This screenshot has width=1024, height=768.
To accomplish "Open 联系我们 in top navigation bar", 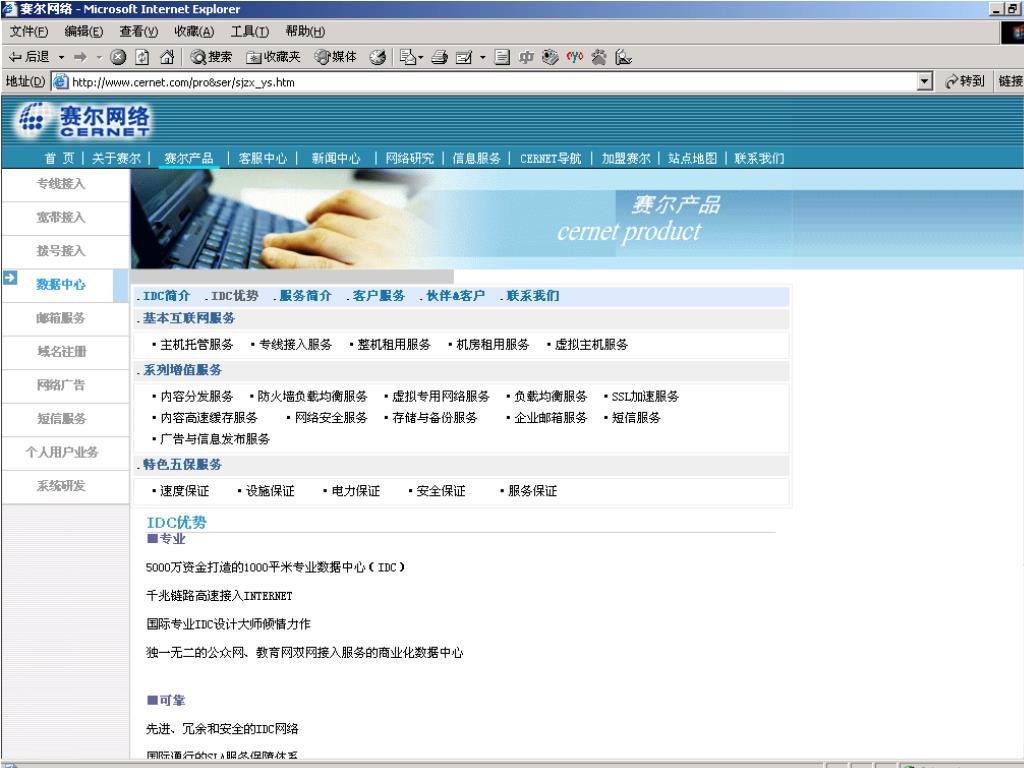I will 759,158.
